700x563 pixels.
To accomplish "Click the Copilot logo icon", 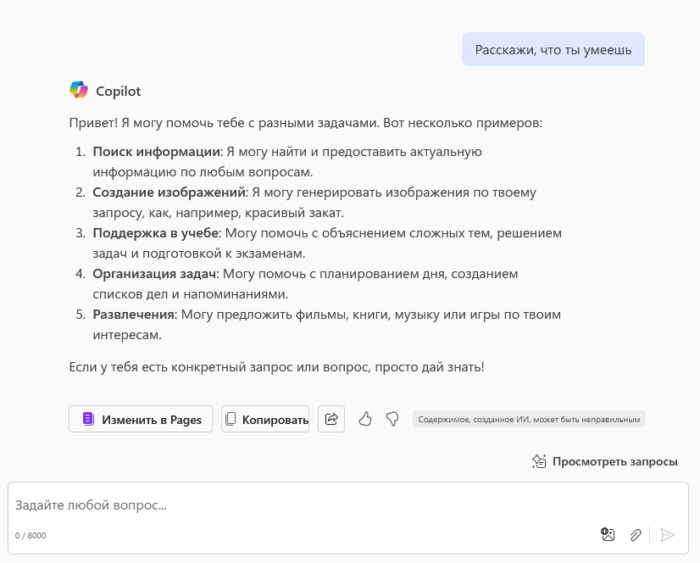I will click(79, 90).
